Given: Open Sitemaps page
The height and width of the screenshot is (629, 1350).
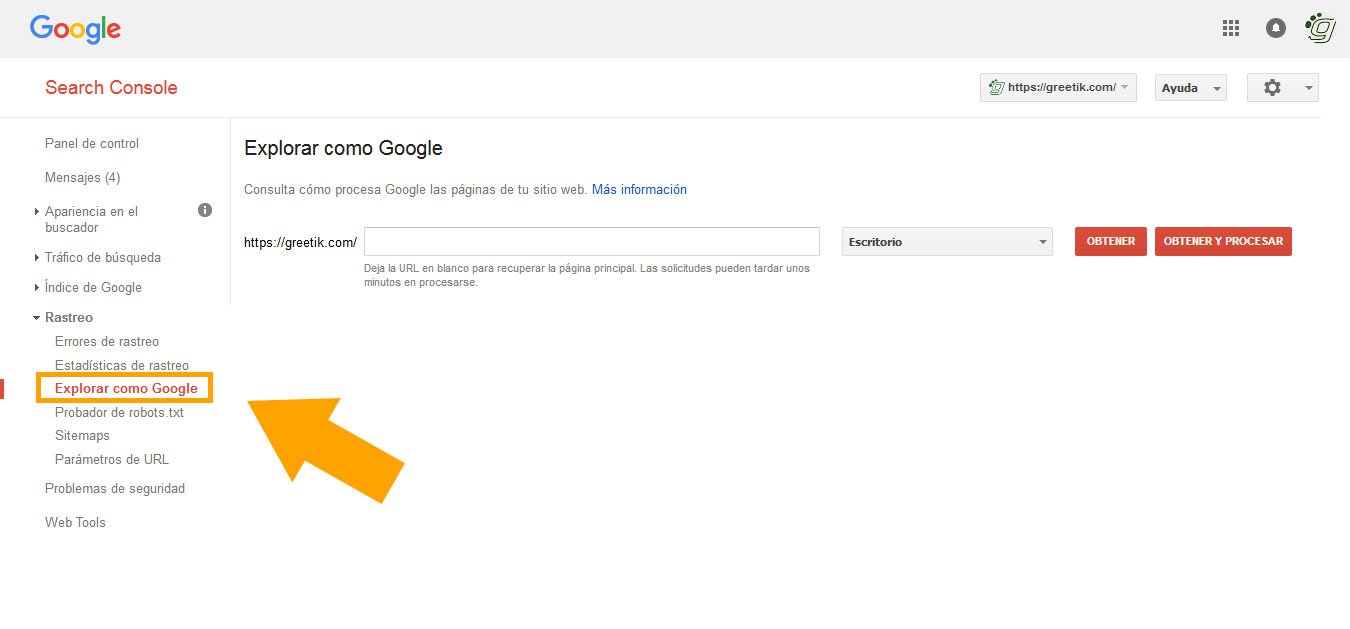Looking at the screenshot, I should point(82,435).
